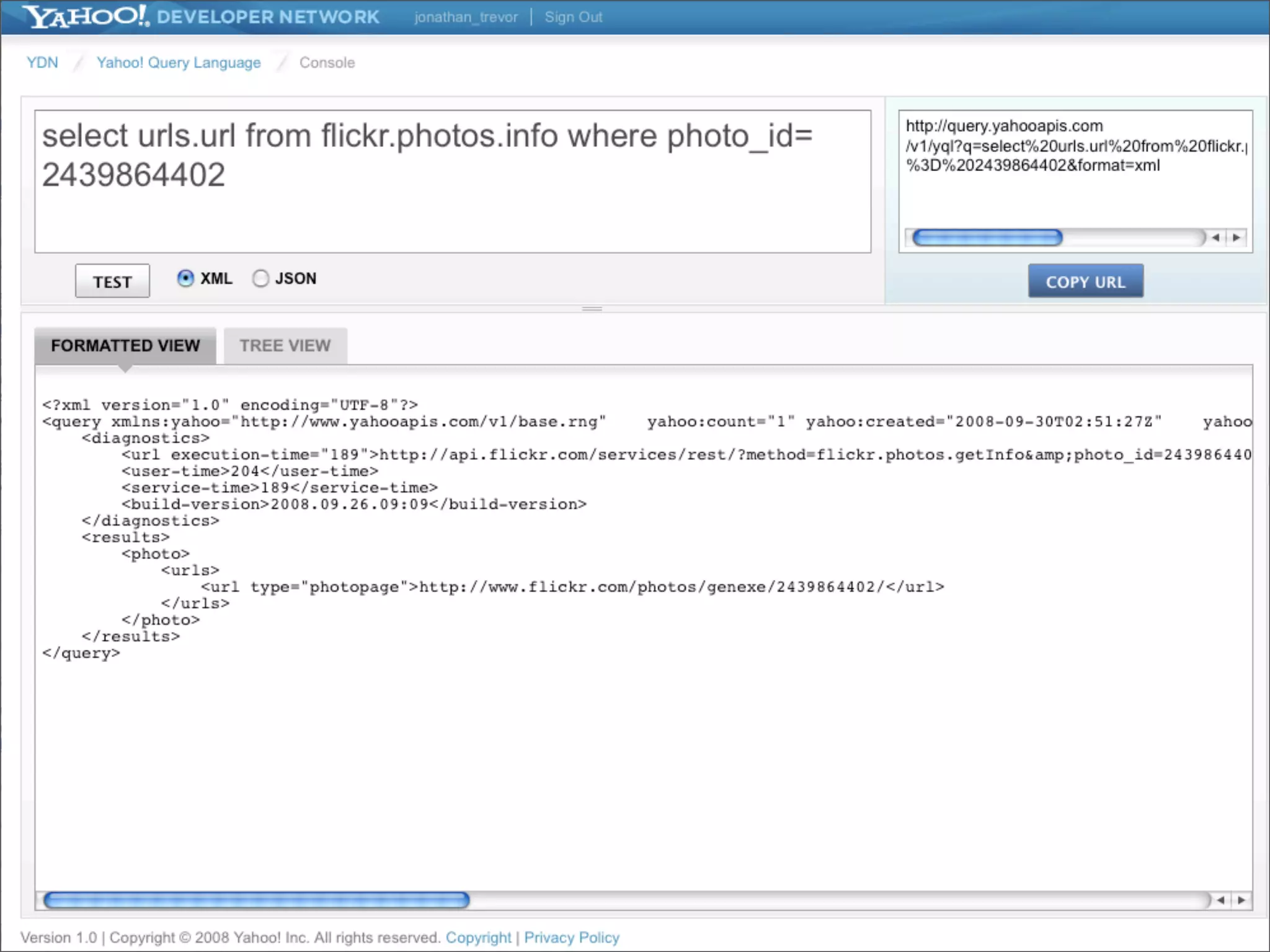Image resolution: width=1270 pixels, height=952 pixels.
Task: Click the opening <results> tag
Action: pyautogui.click(x=126, y=537)
